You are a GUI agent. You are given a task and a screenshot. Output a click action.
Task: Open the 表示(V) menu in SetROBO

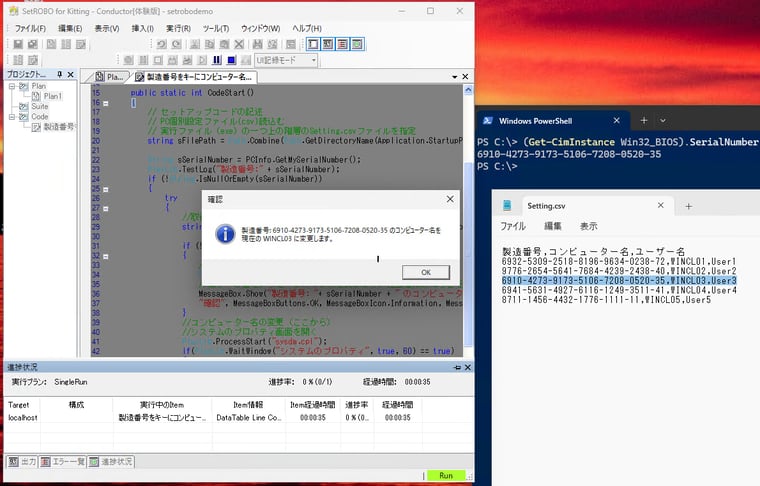(107, 29)
